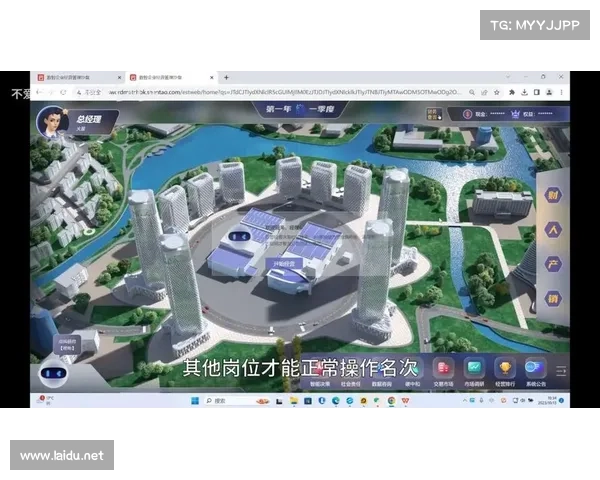Select the 产 production hexagon button
Viewport: 600px width, 480px height.
point(553,264)
